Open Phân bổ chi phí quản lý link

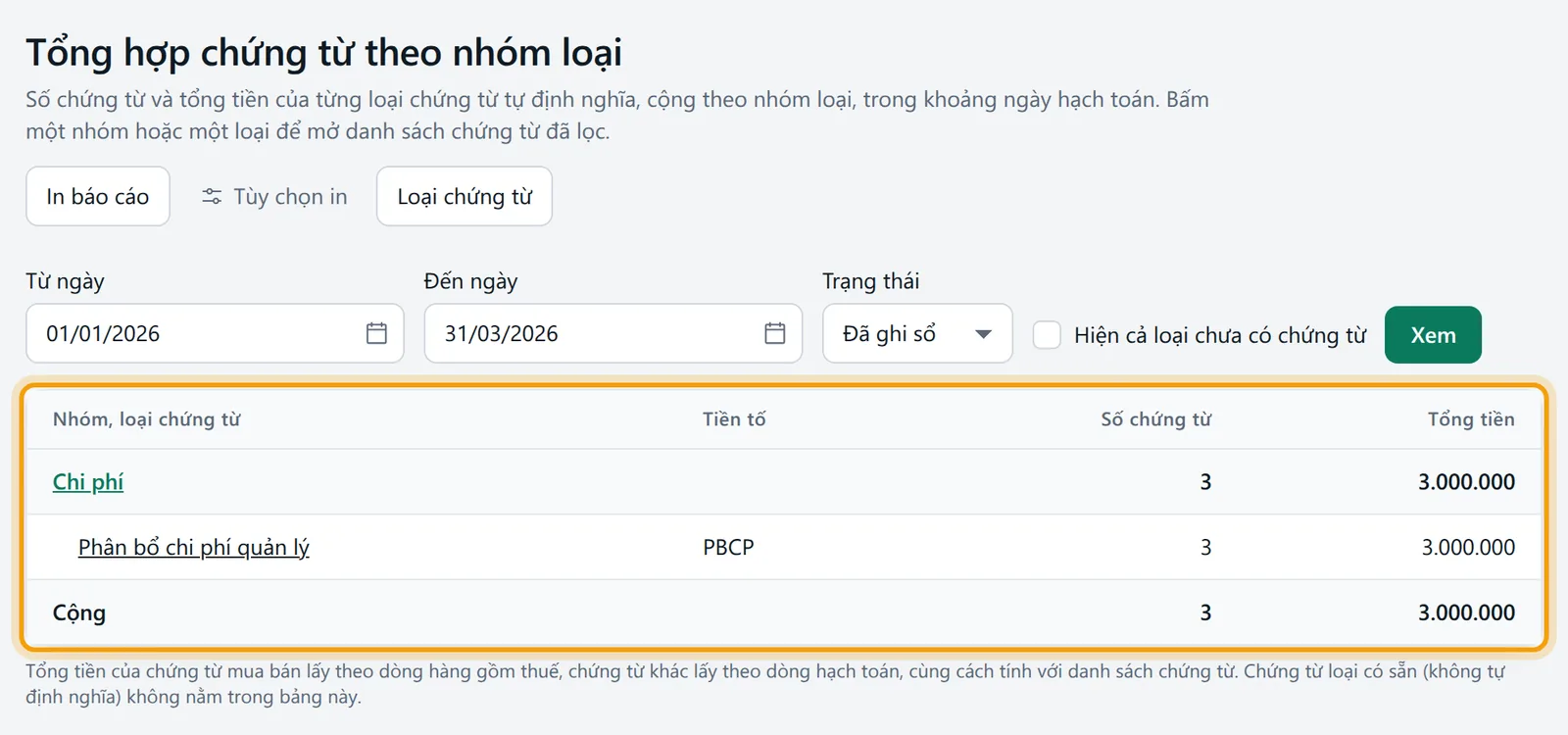coord(194,547)
